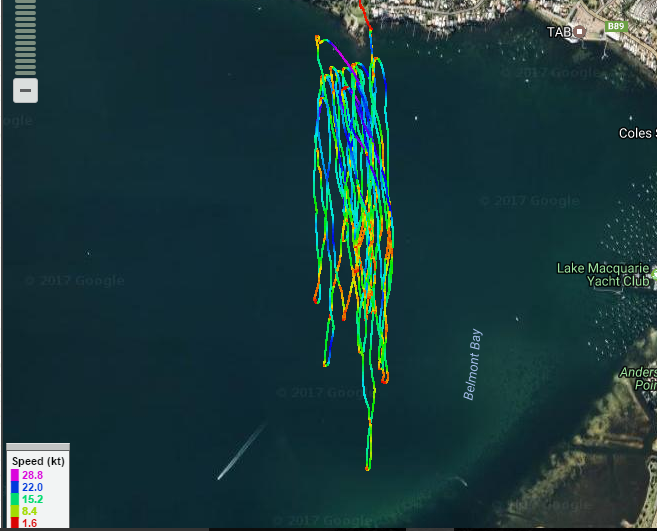Click the B89 road shield
657x531 pixels.
tap(616, 27)
